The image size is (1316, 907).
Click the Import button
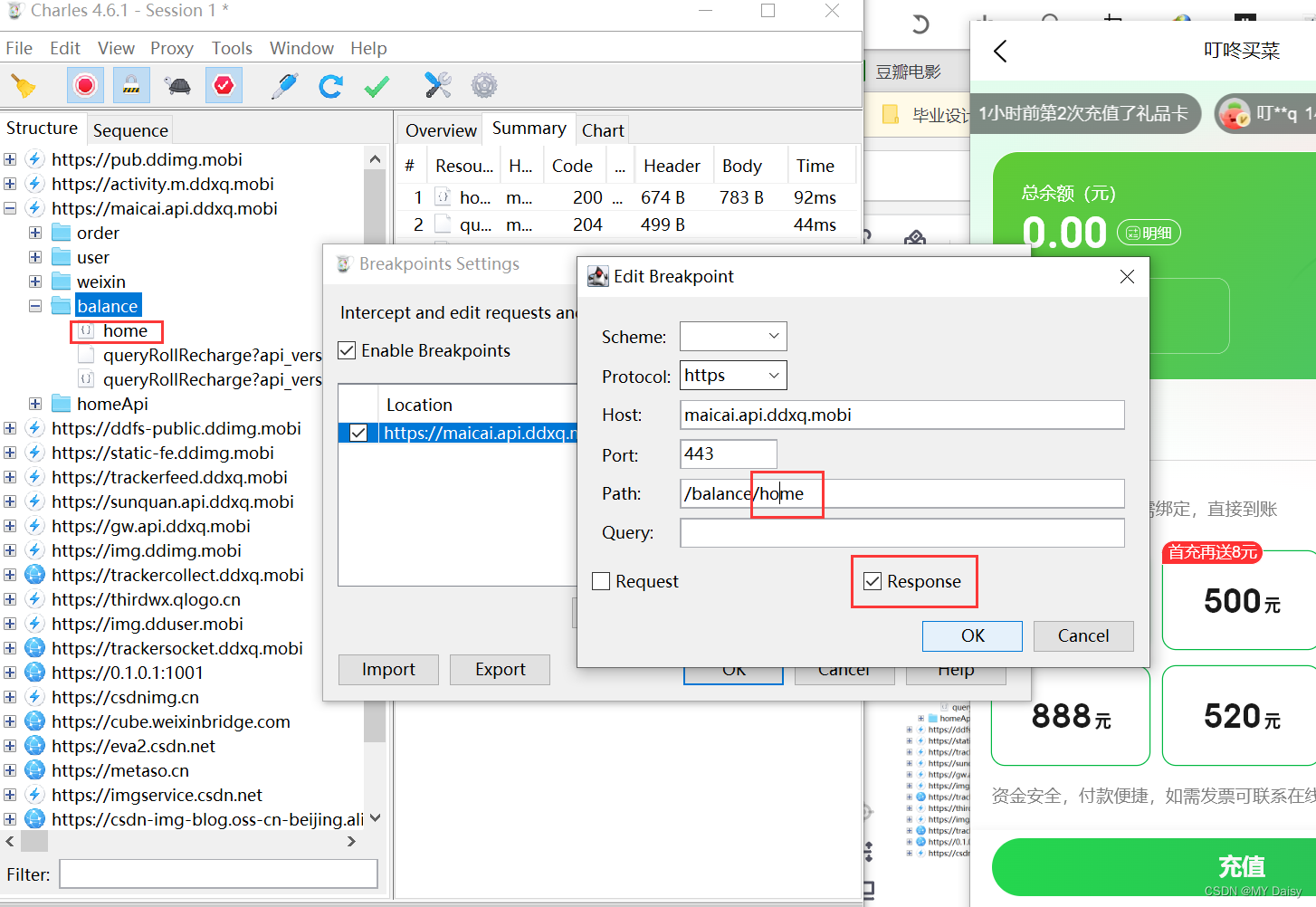click(388, 669)
